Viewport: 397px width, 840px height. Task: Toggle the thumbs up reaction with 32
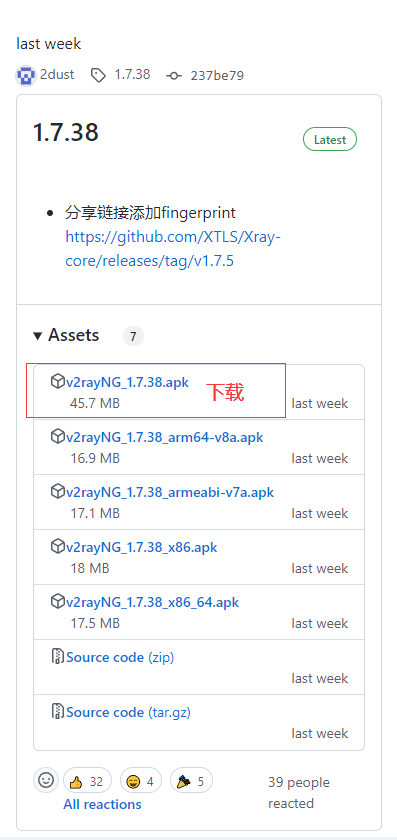point(87,781)
